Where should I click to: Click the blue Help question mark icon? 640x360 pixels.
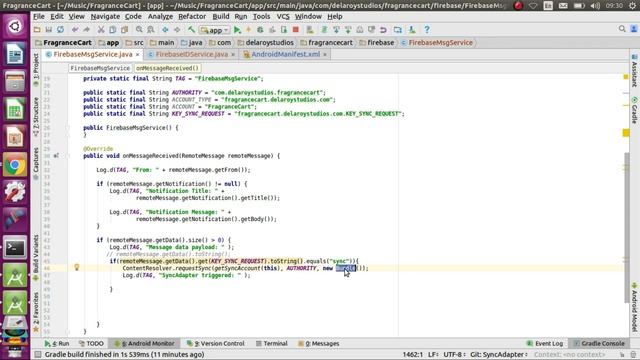coord(427,30)
